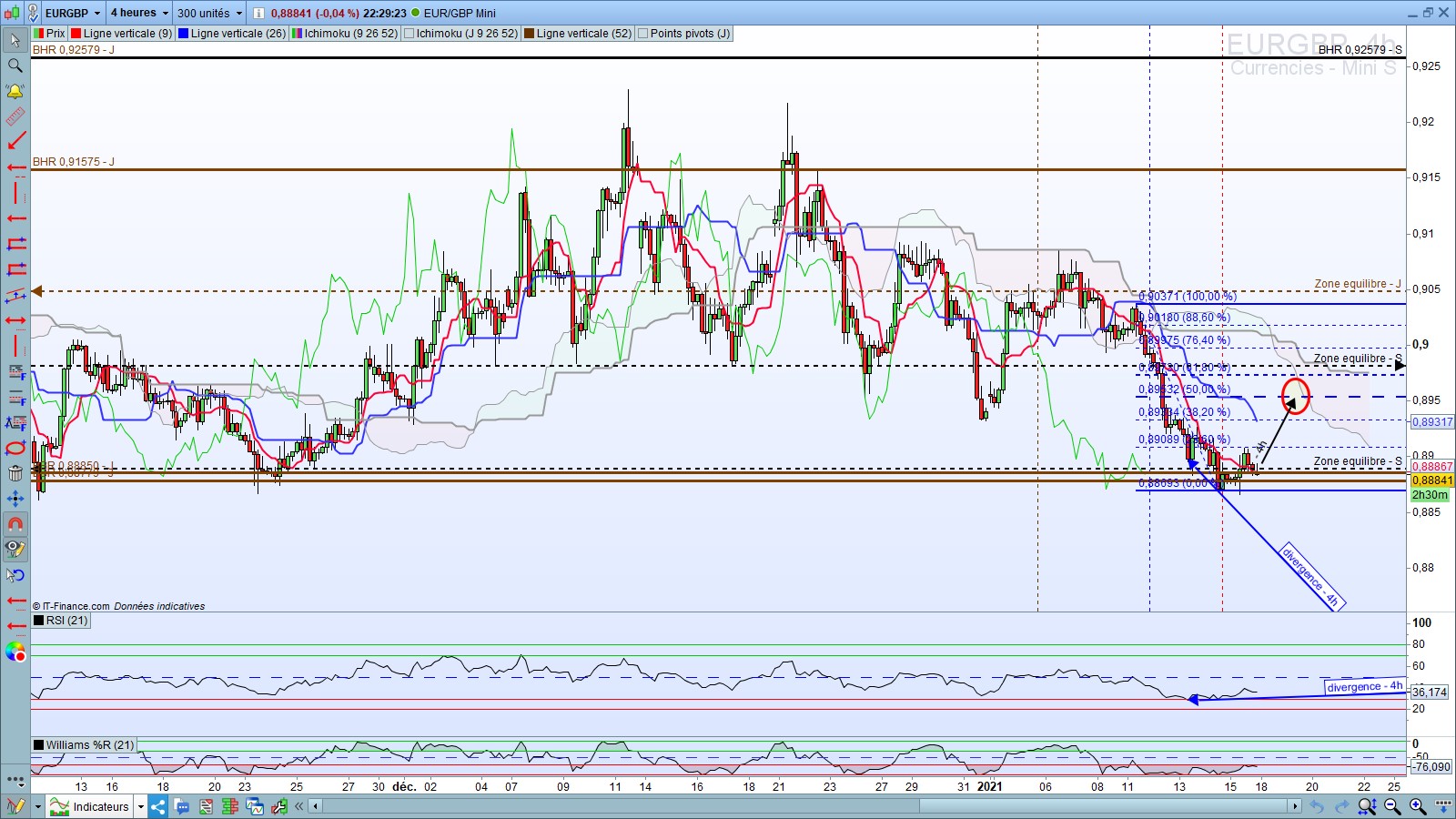Screen dimensions: 1456x819
Task: Select the Prix indicator tab
Action: 49,34
